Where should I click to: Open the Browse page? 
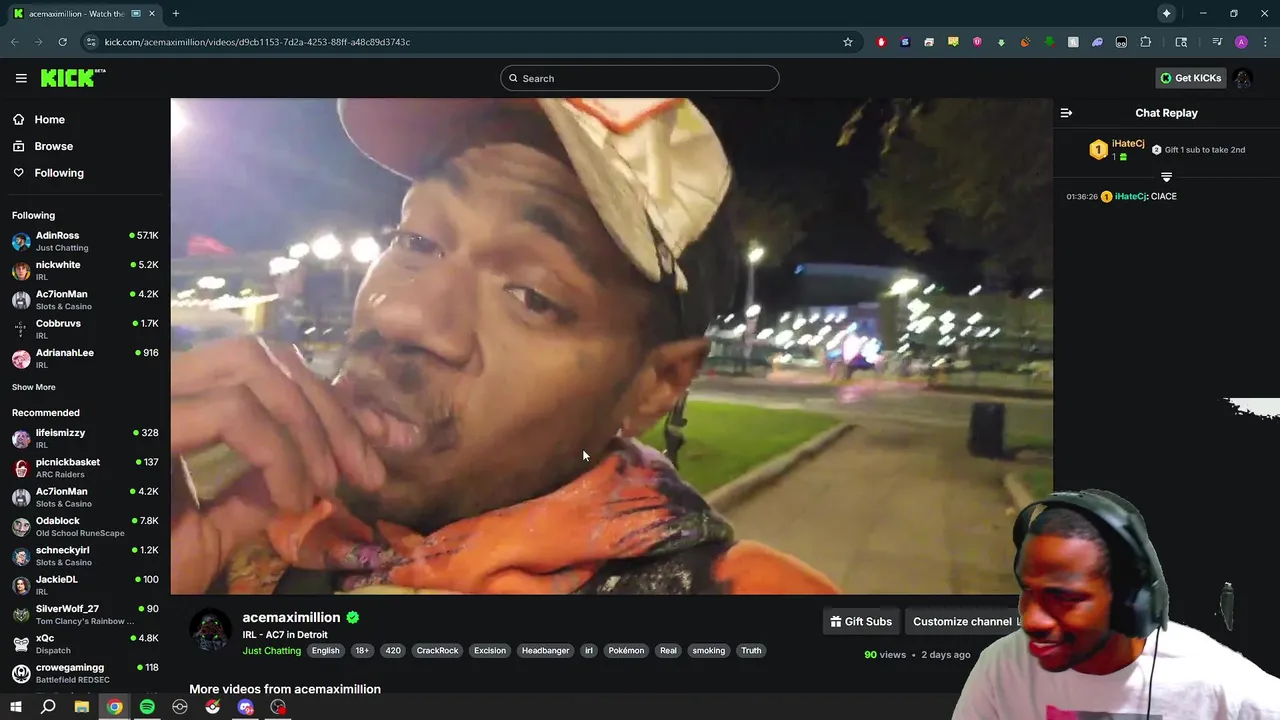tap(53, 146)
